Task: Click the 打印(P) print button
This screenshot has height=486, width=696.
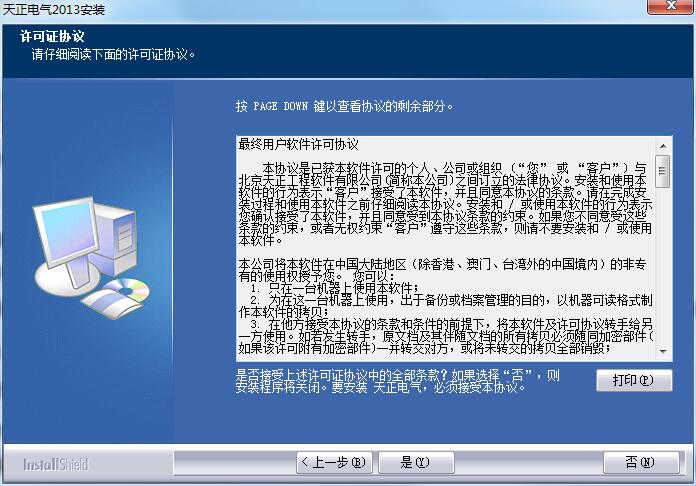Action: (634, 380)
